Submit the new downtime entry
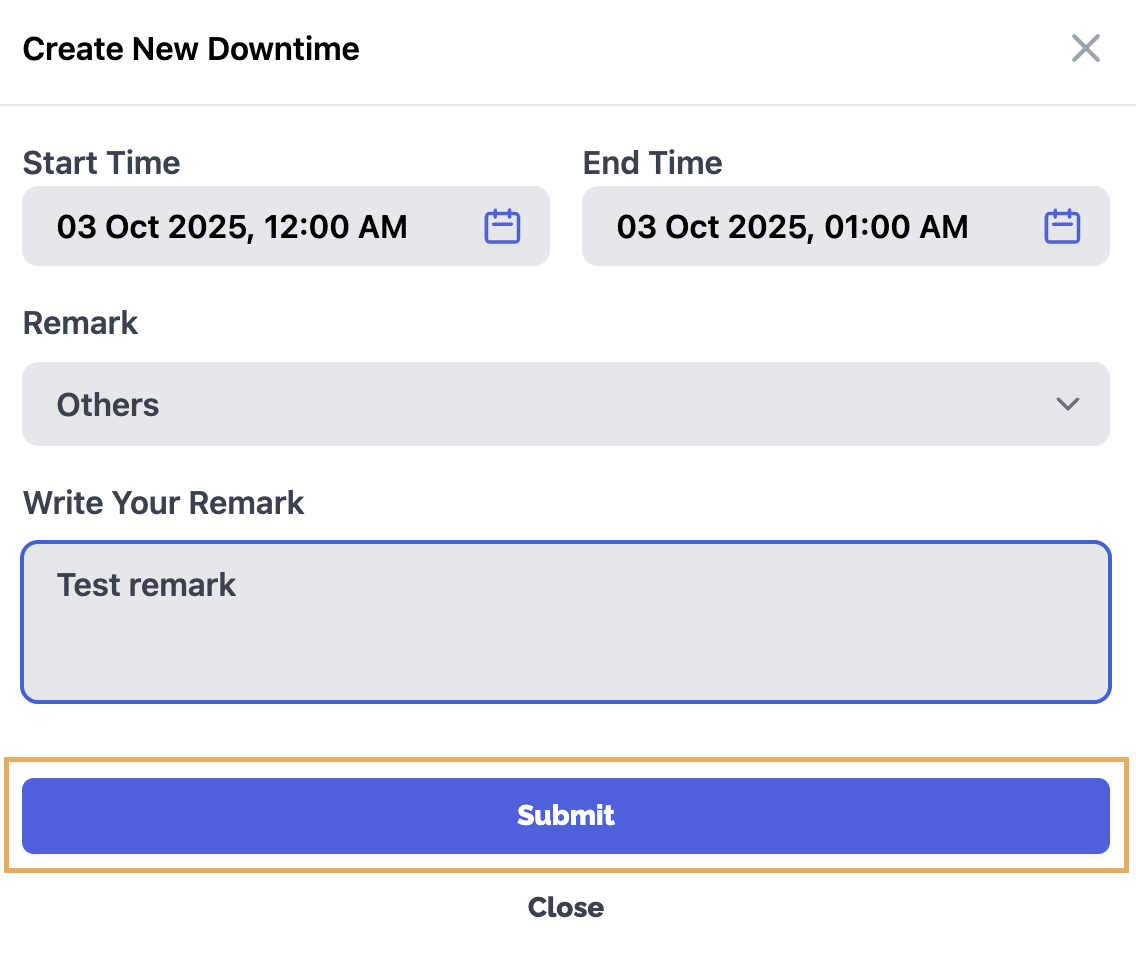Screen dimensions: 1136x962 566,815
